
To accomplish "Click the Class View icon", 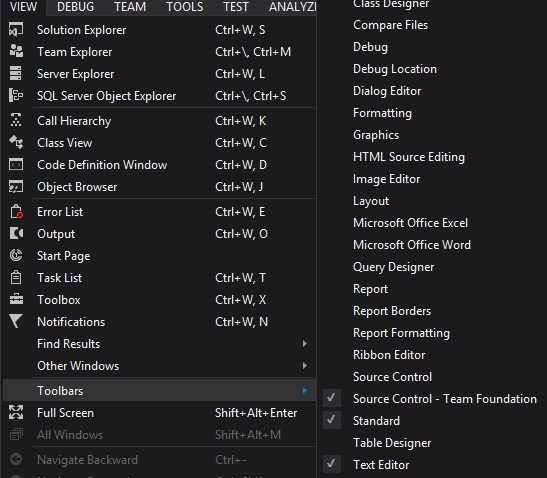I will point(16,142).
